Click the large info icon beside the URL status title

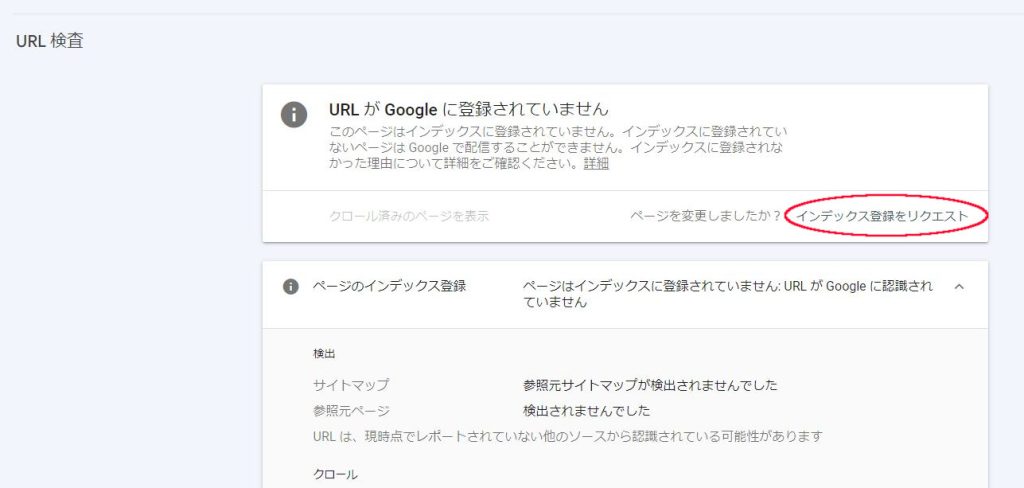tap(293, 114)
